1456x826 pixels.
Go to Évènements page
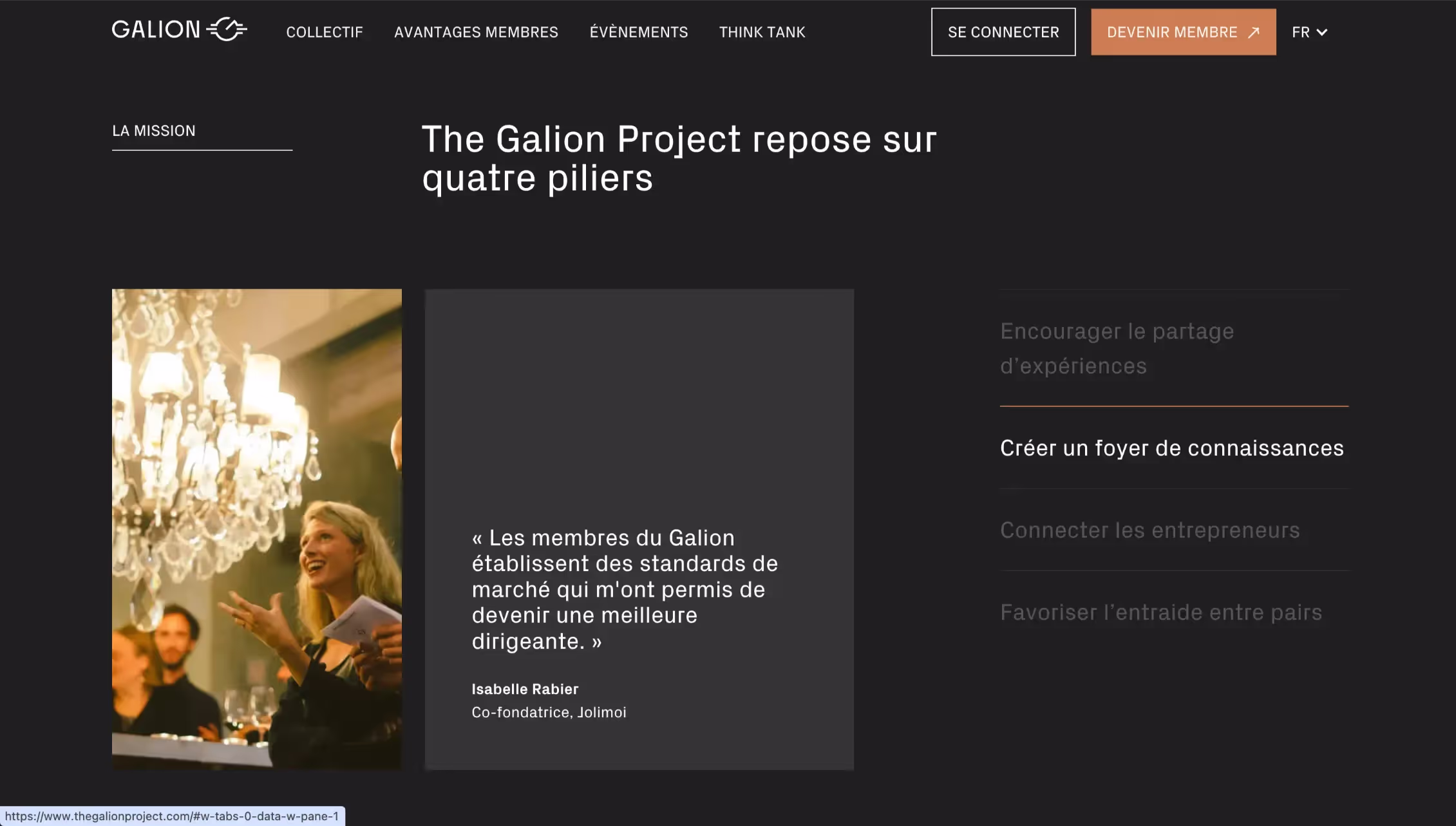pyautogui.click(x=639, y=32)
